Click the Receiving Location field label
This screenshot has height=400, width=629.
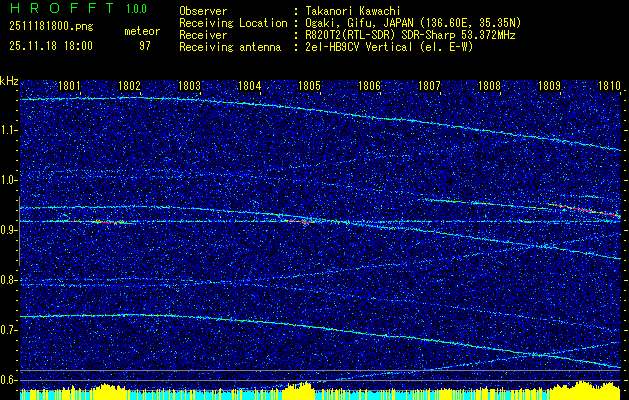pos(233,23)
